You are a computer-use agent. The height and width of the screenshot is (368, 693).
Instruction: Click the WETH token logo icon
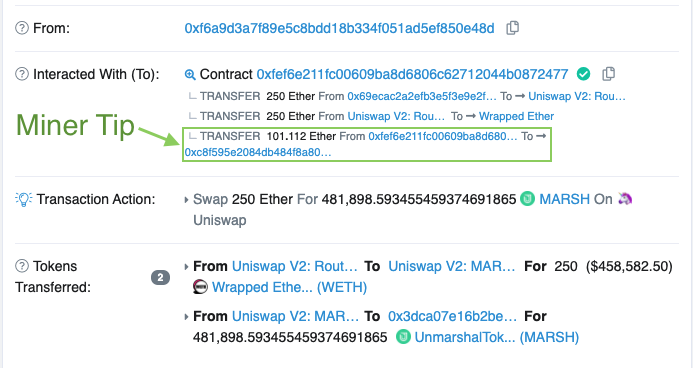201,287
